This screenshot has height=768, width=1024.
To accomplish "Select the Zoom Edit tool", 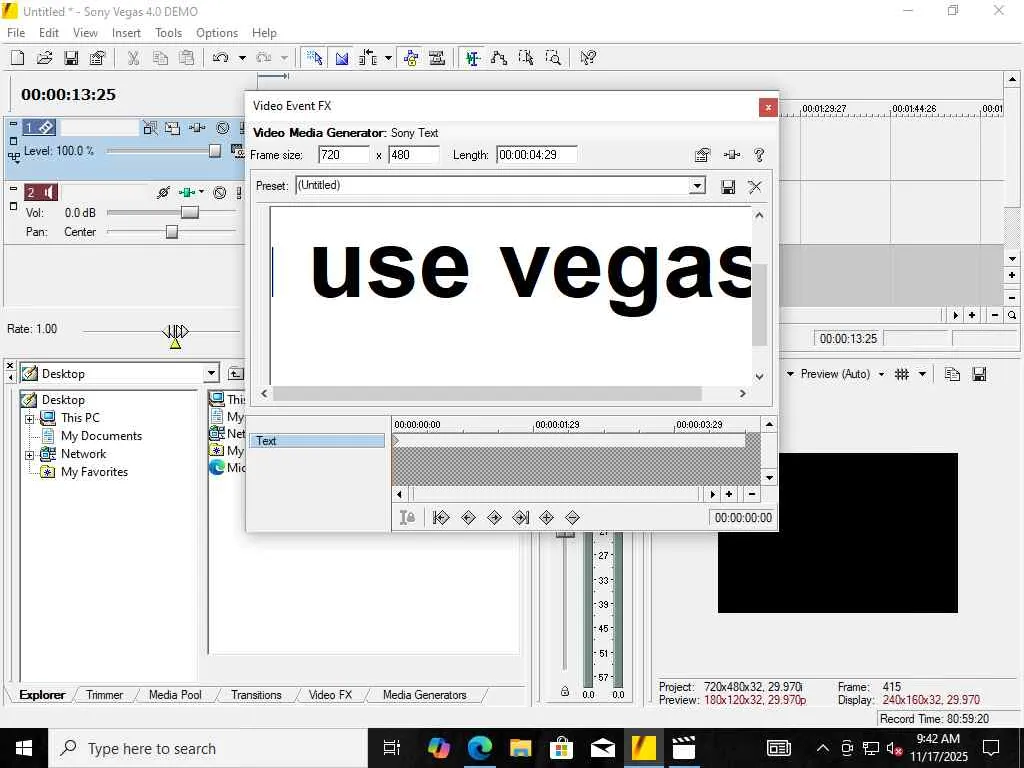I will [552, 57].
